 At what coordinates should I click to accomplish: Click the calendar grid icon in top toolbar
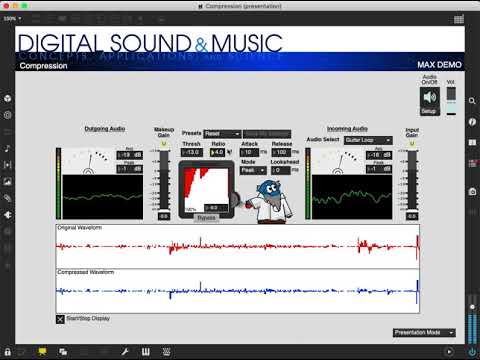[459, 19]
